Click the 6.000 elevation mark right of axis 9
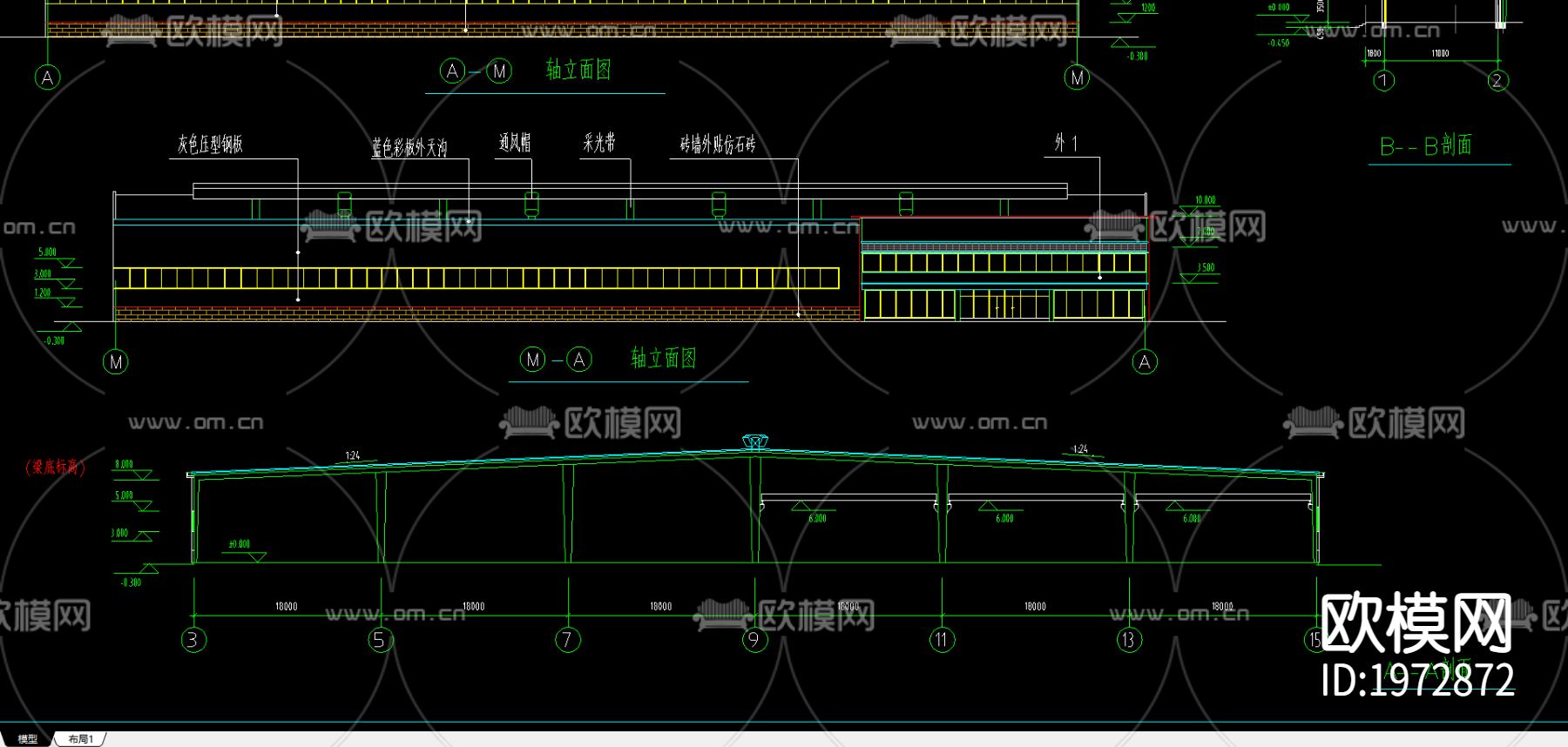This screenshot has height=747, width=1568. pos(818,519)
